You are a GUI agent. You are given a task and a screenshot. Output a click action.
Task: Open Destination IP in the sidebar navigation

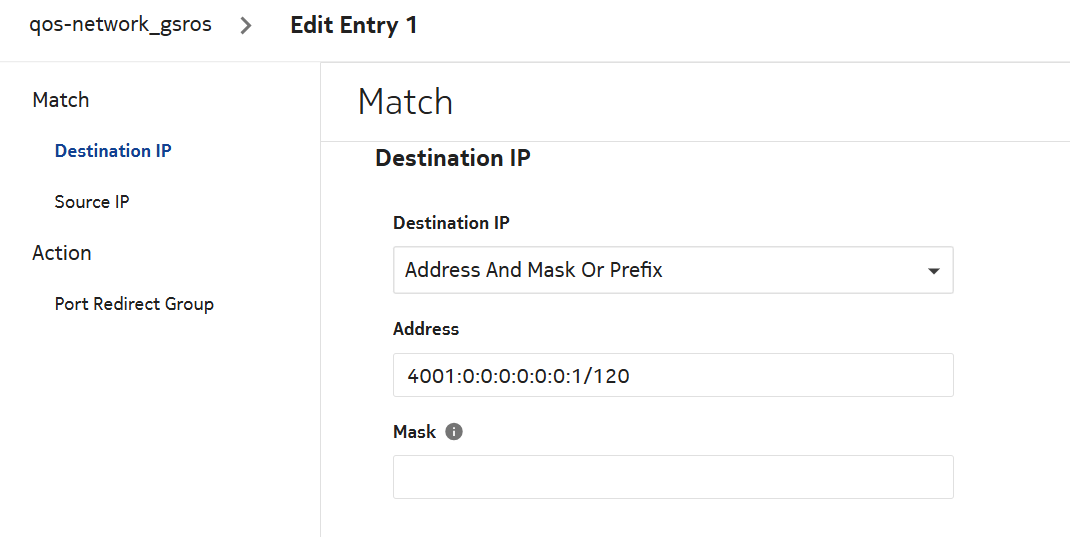(113, 151)
